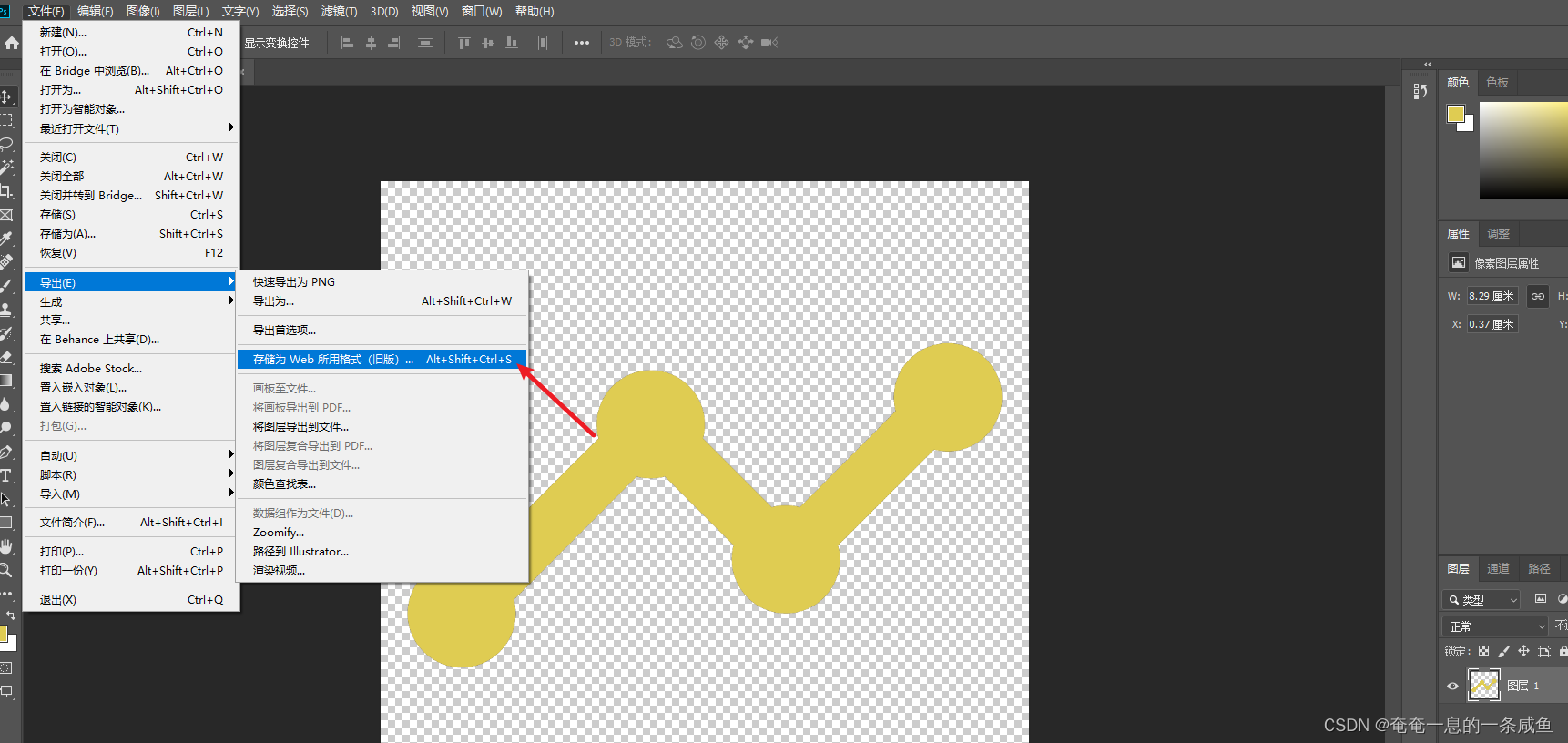Switch to the 路径 tab
This screenshot has height=743, width=1568.
click(x=1539, y=568)
